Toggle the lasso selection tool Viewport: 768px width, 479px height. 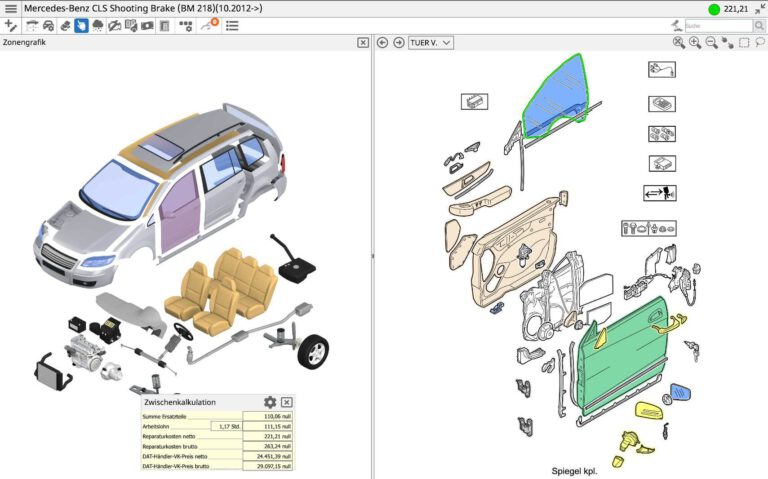(760, 43)
